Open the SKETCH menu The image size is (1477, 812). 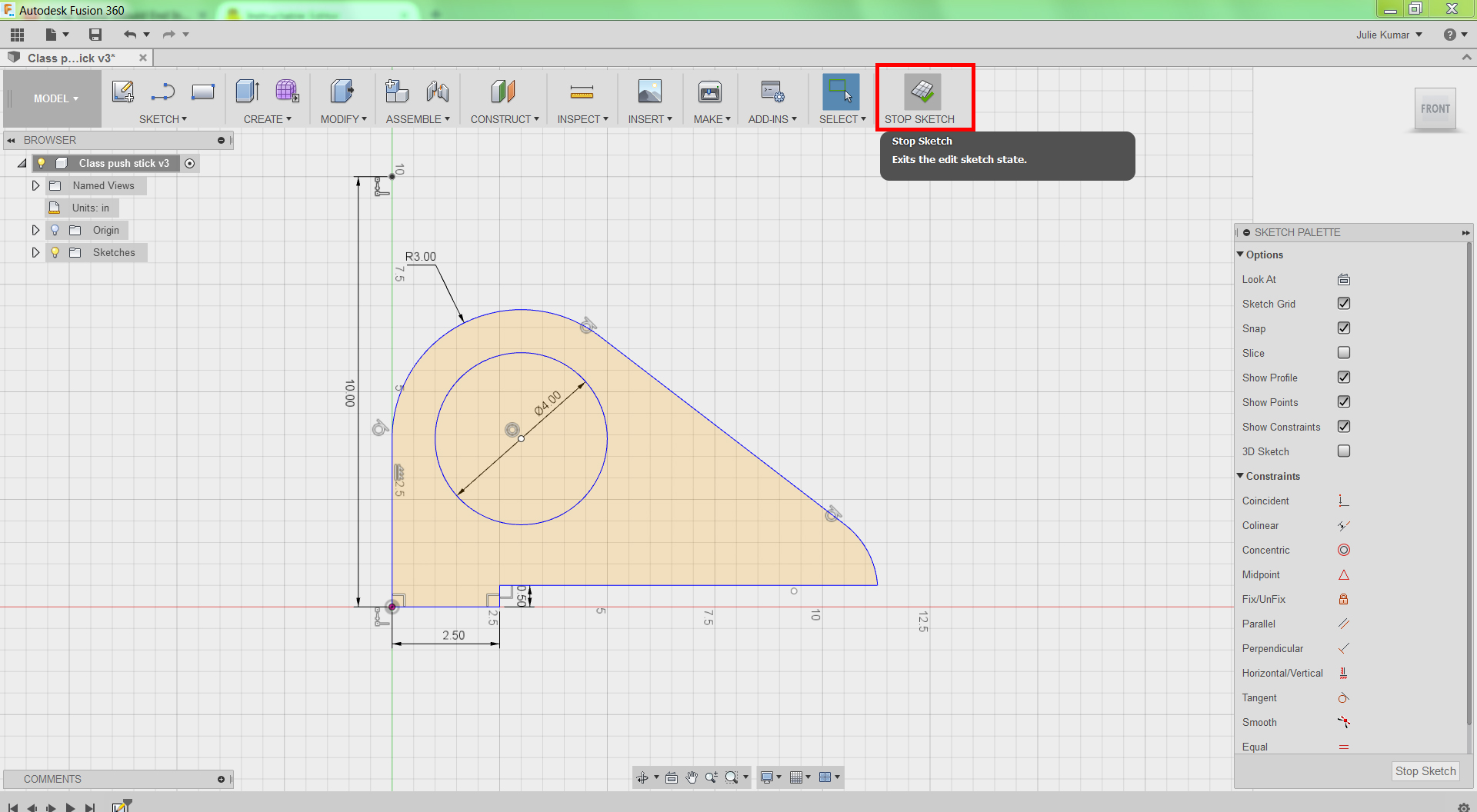coord(163,119)
